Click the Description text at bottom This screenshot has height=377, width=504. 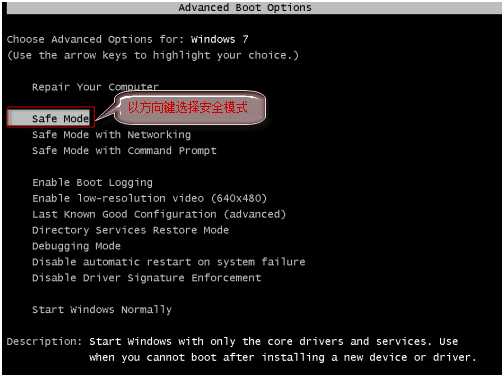click(283, 350)
